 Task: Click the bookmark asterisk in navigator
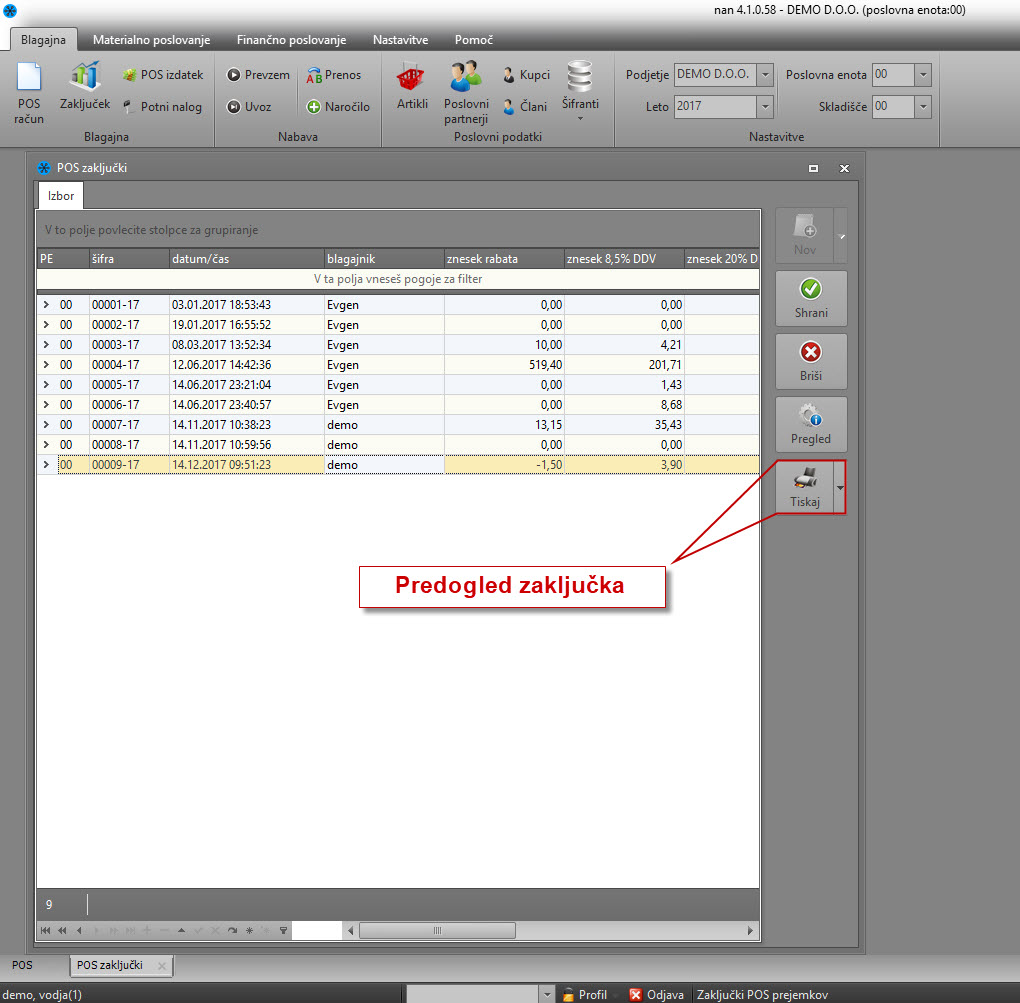[249, 930]
